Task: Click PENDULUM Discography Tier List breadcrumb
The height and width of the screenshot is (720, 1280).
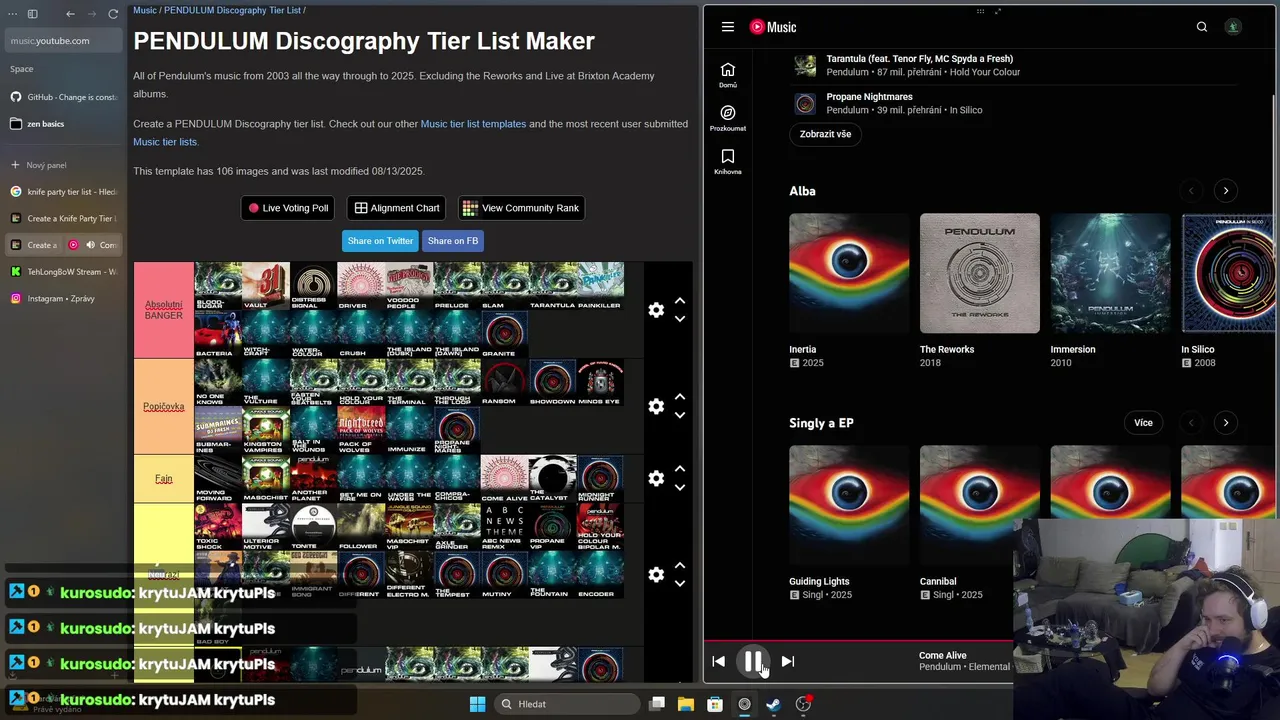Action: coord(232,10)
